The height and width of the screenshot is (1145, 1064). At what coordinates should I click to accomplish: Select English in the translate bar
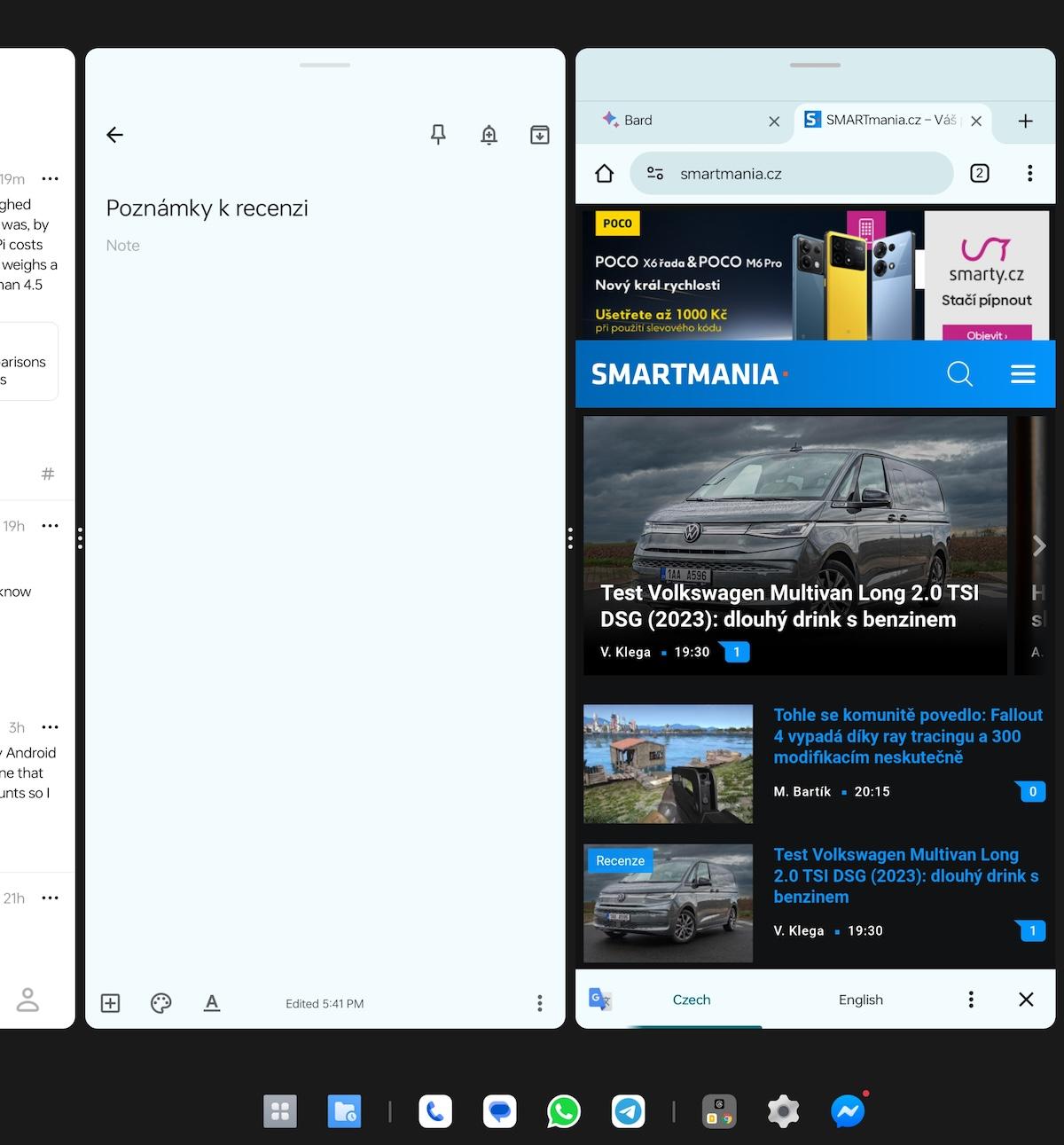[861, 1000]
